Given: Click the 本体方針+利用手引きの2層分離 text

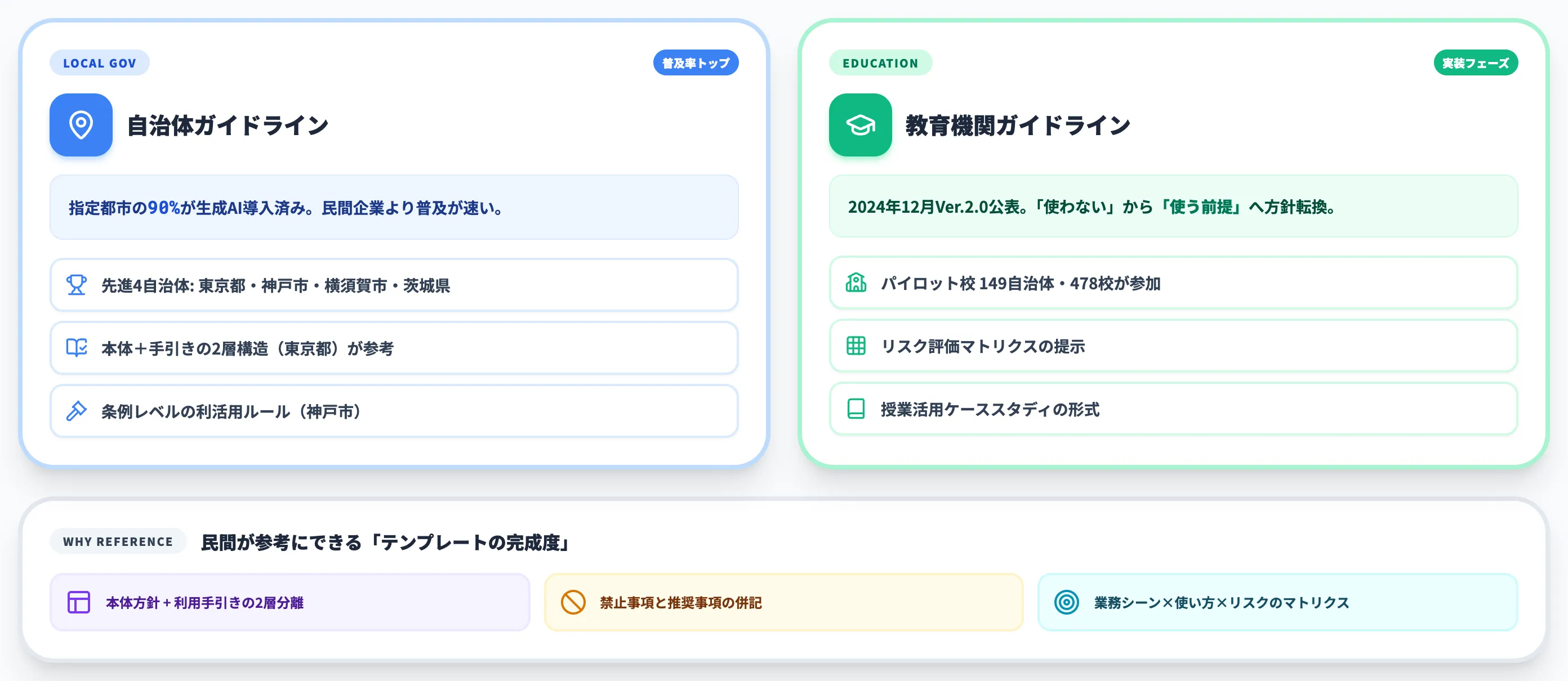Looking at the screenshot, I should click(x=204, y=603).
